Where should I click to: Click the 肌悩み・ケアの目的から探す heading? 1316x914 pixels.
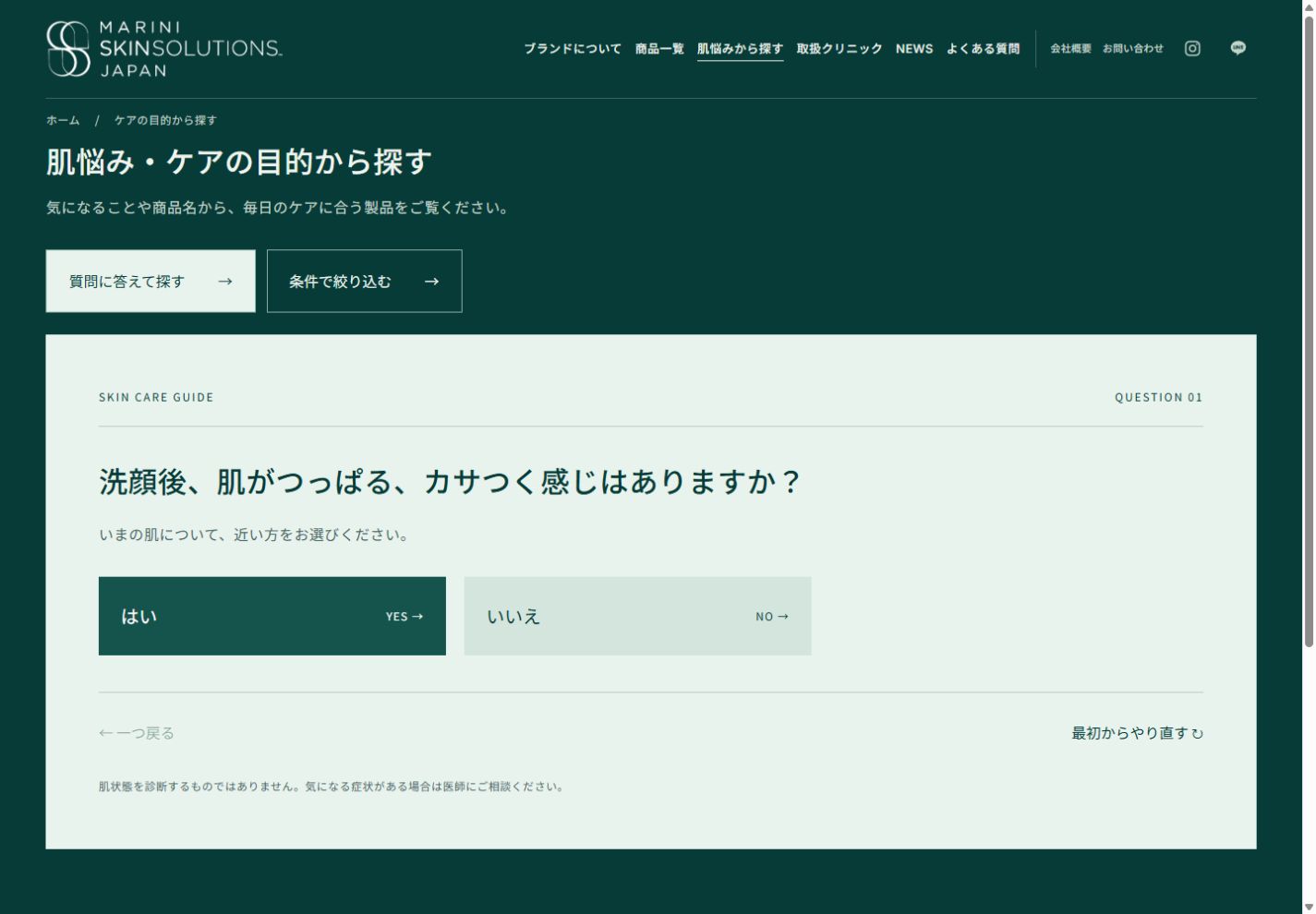[239, 162]
